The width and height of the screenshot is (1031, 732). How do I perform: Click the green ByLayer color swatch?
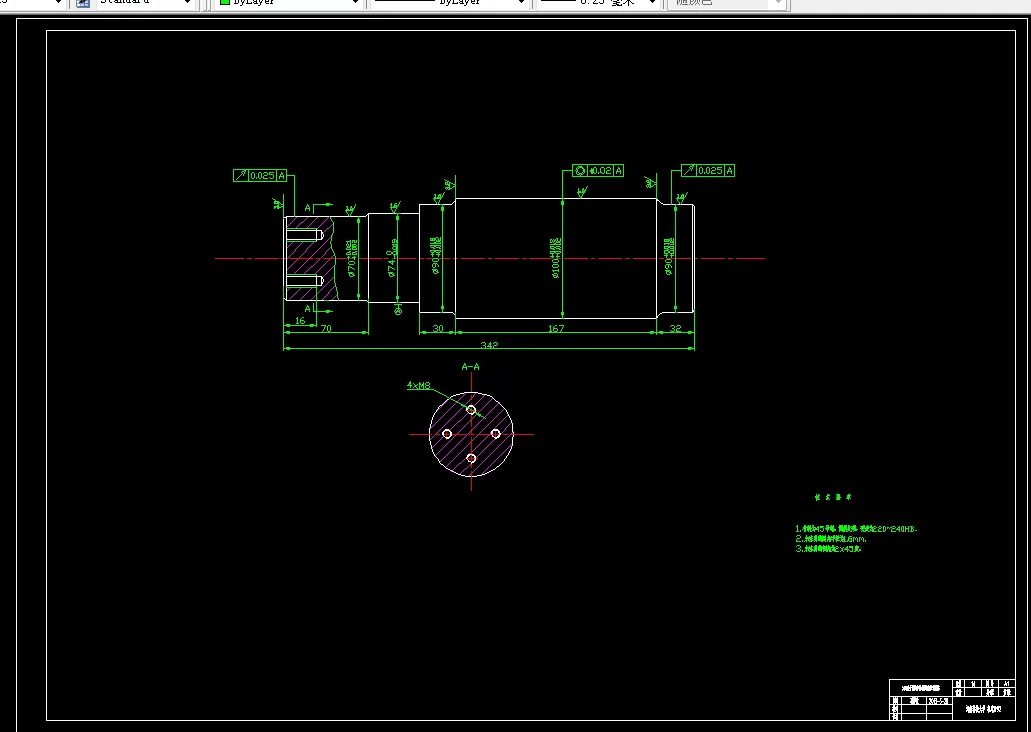[x=224, y=3]
